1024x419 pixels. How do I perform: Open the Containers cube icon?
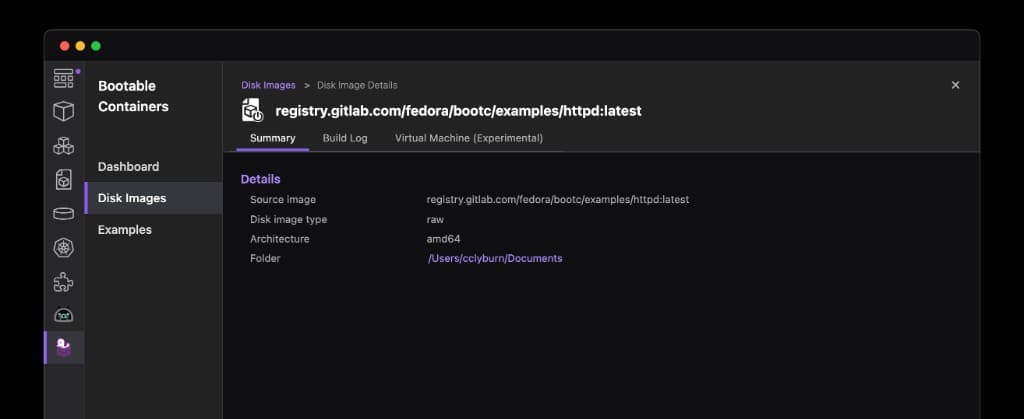click(x=63, y=112)
